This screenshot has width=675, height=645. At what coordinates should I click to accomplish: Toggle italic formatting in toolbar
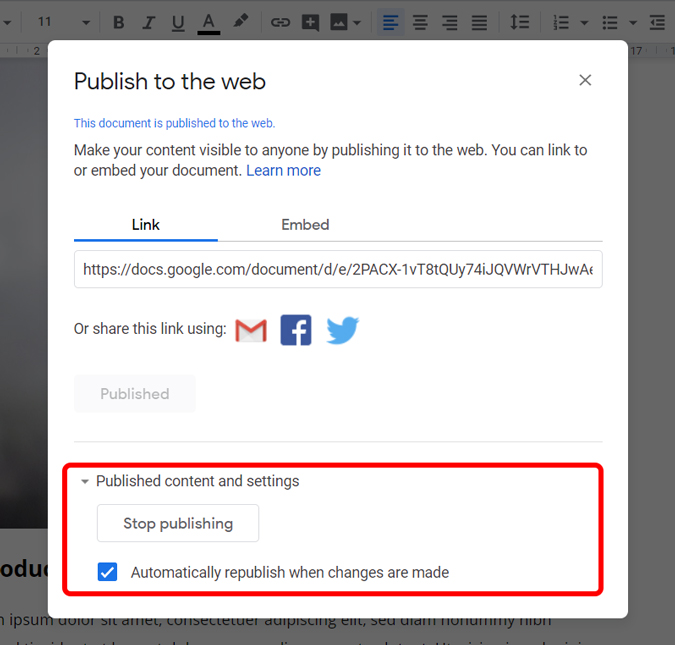(148, 22)
